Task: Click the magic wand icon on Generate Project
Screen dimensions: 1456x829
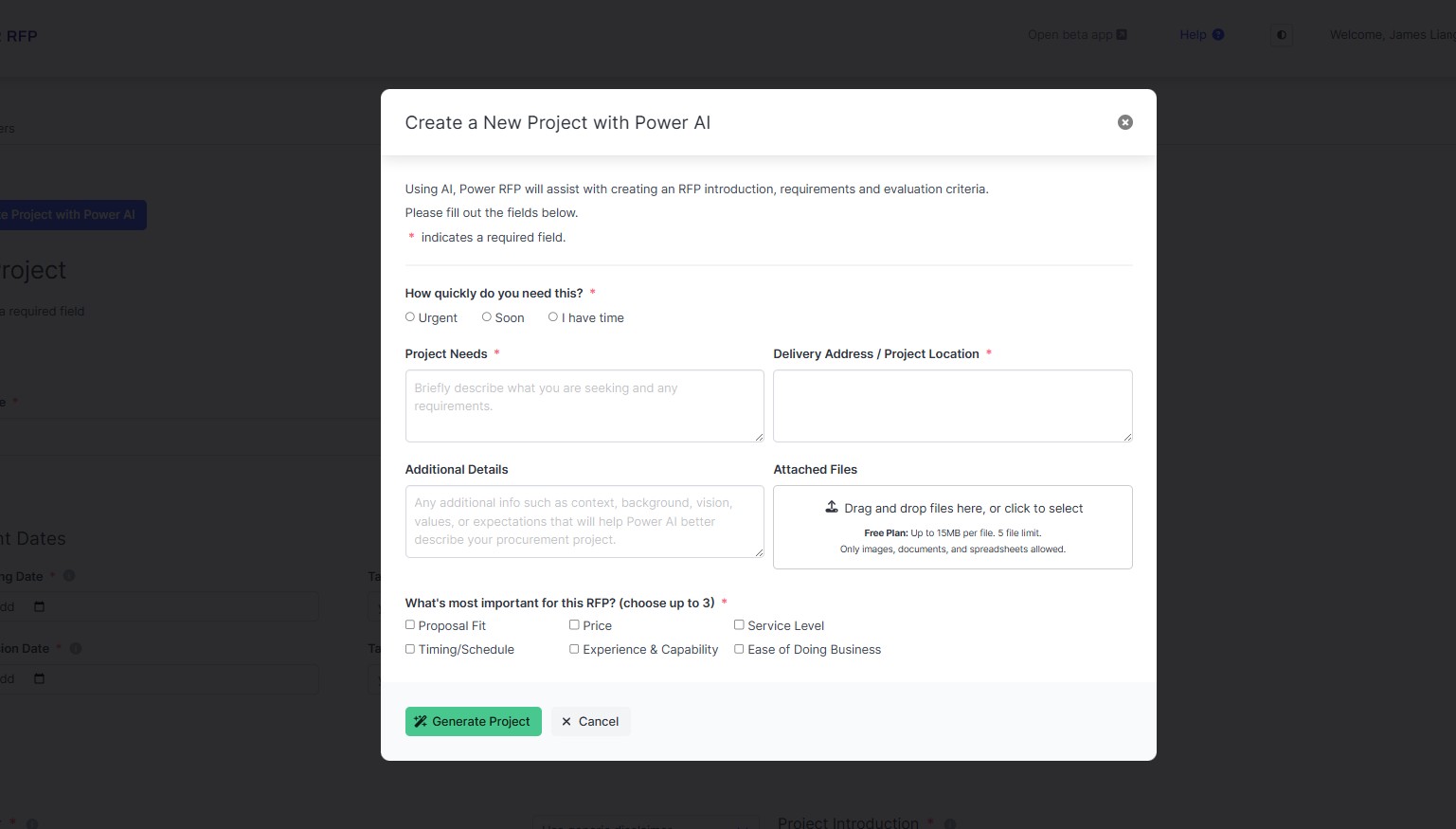Action: 421,722
